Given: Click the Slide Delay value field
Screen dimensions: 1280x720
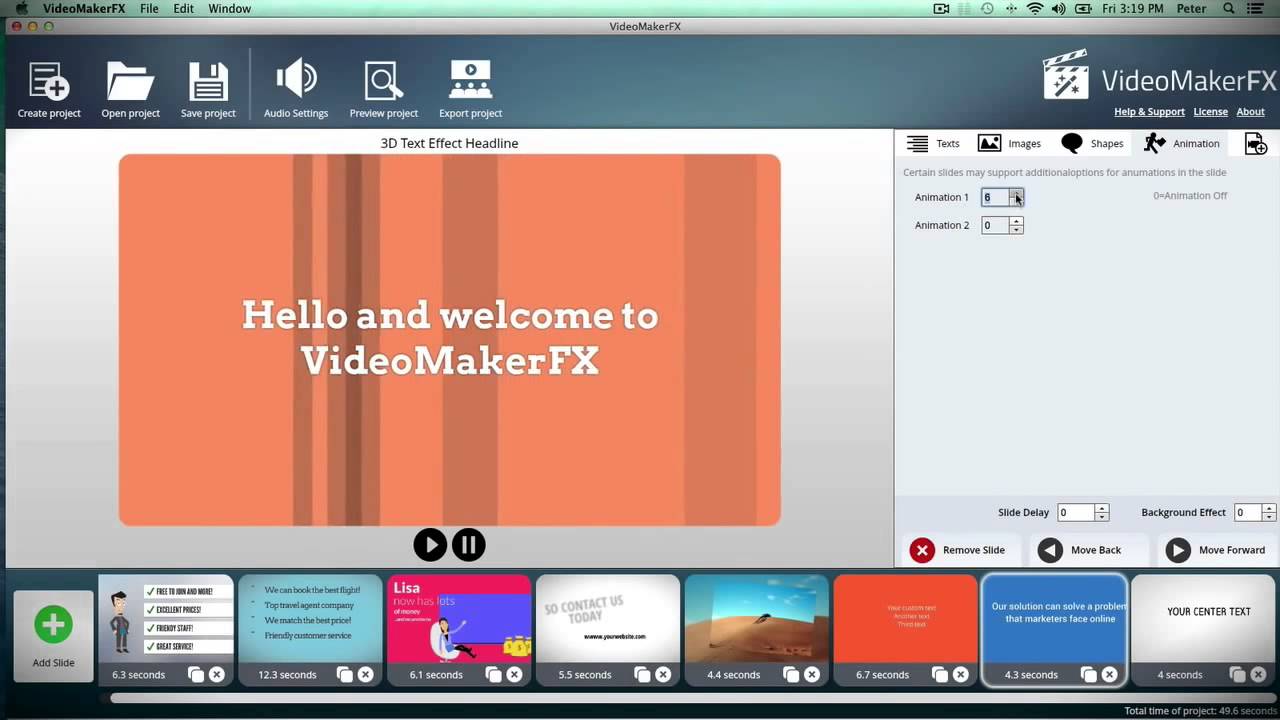Looking at the screenshot, I should 1076,512.
